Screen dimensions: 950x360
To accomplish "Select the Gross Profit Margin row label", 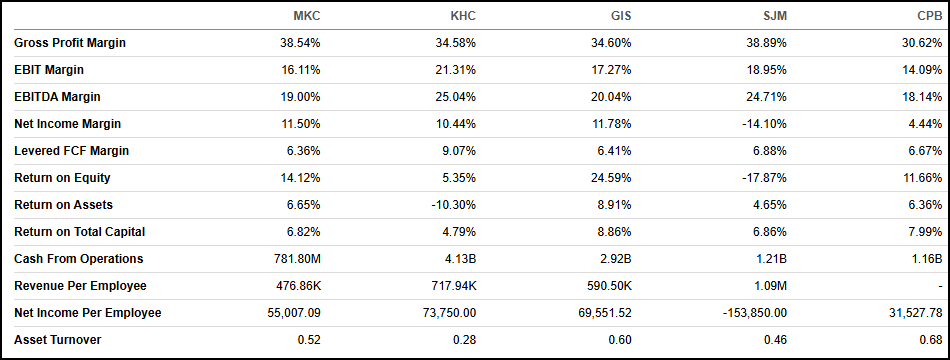I will [70, 43].
